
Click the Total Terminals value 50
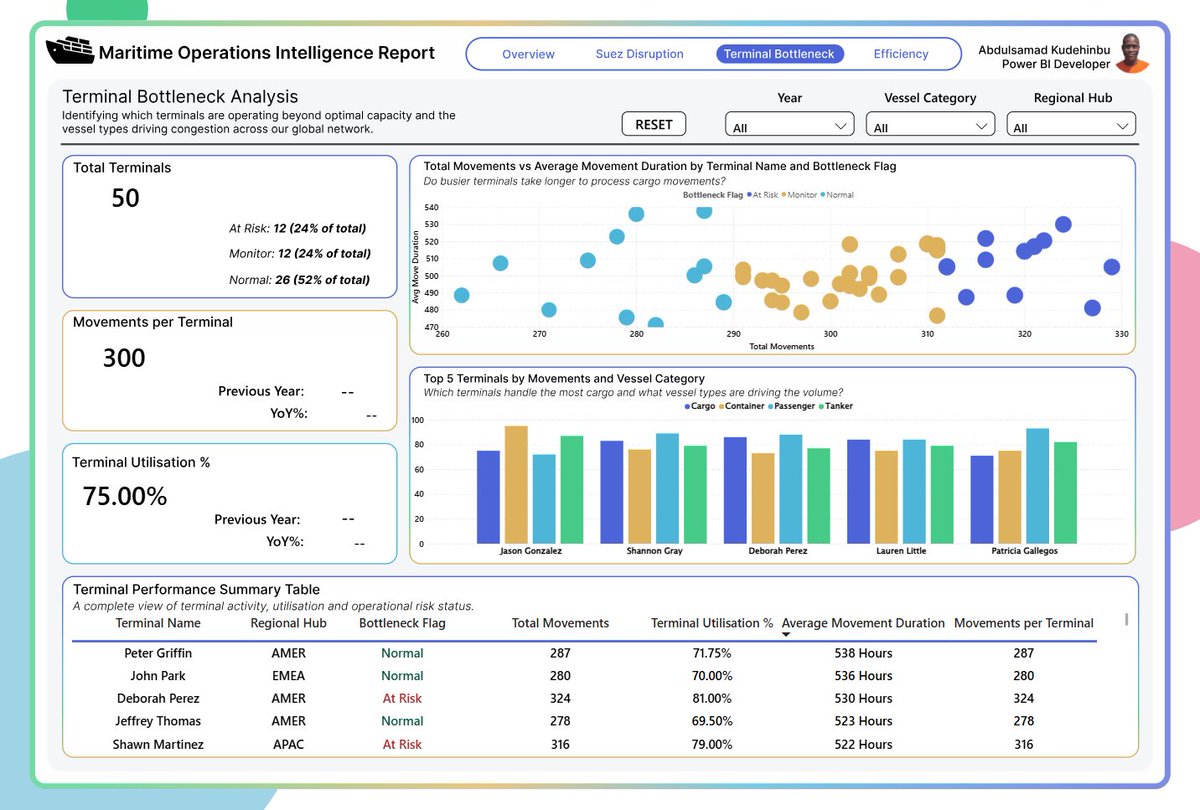click(125, 198)
